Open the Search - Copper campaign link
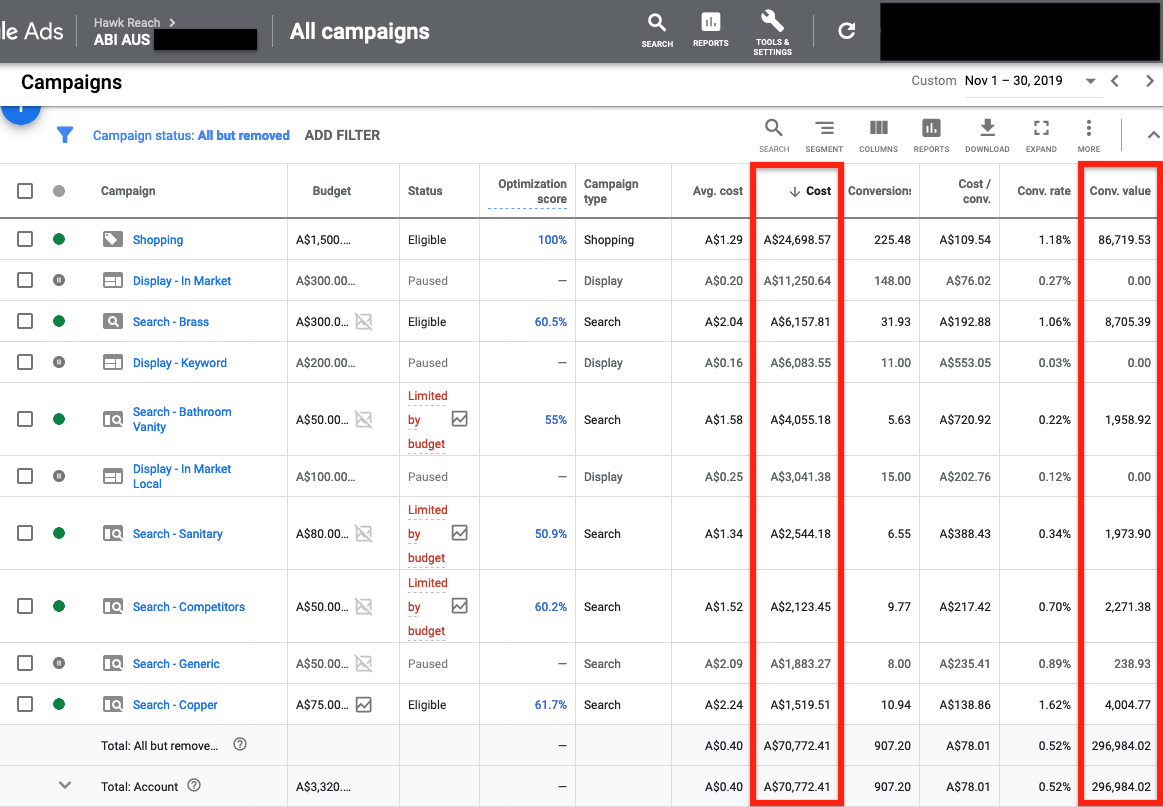Viewport: 1163px width, 807px height. (175, 705)
